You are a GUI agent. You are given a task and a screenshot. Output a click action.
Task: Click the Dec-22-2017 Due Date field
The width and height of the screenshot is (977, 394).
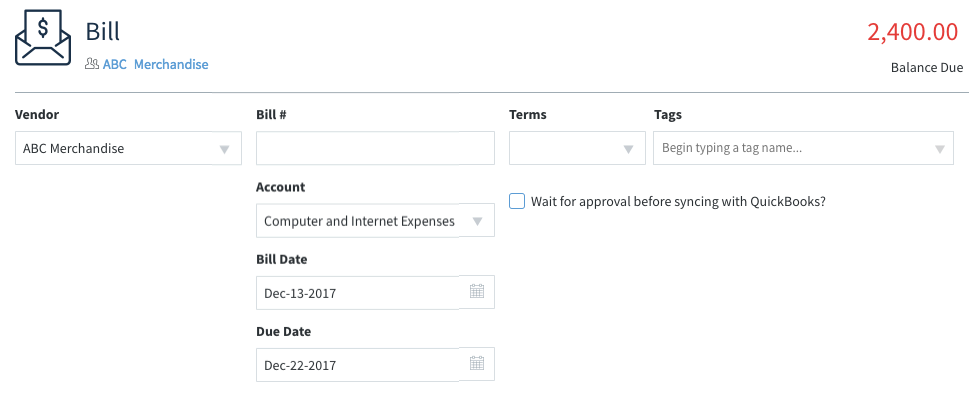tap(358, 365)
